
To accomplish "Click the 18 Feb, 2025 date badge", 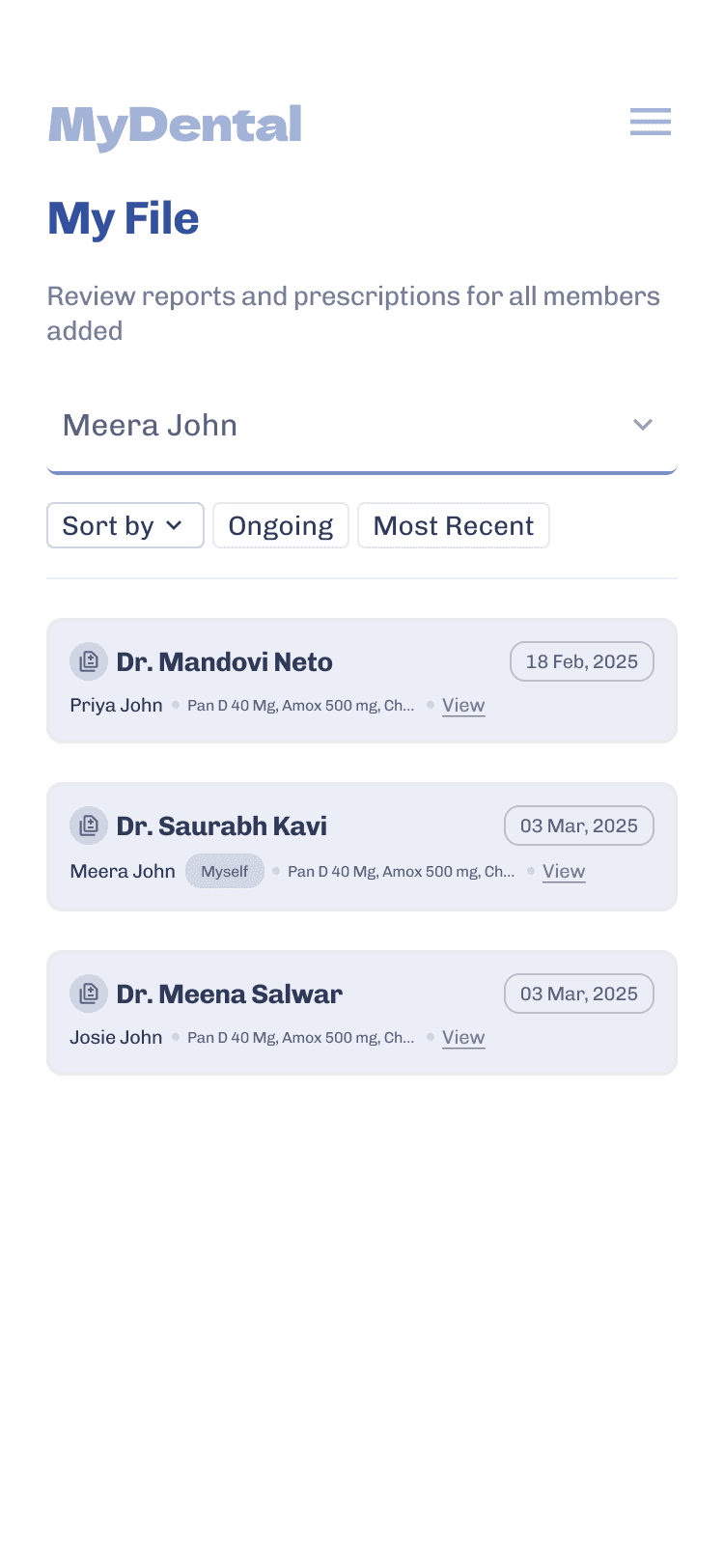I will point(581,661).
